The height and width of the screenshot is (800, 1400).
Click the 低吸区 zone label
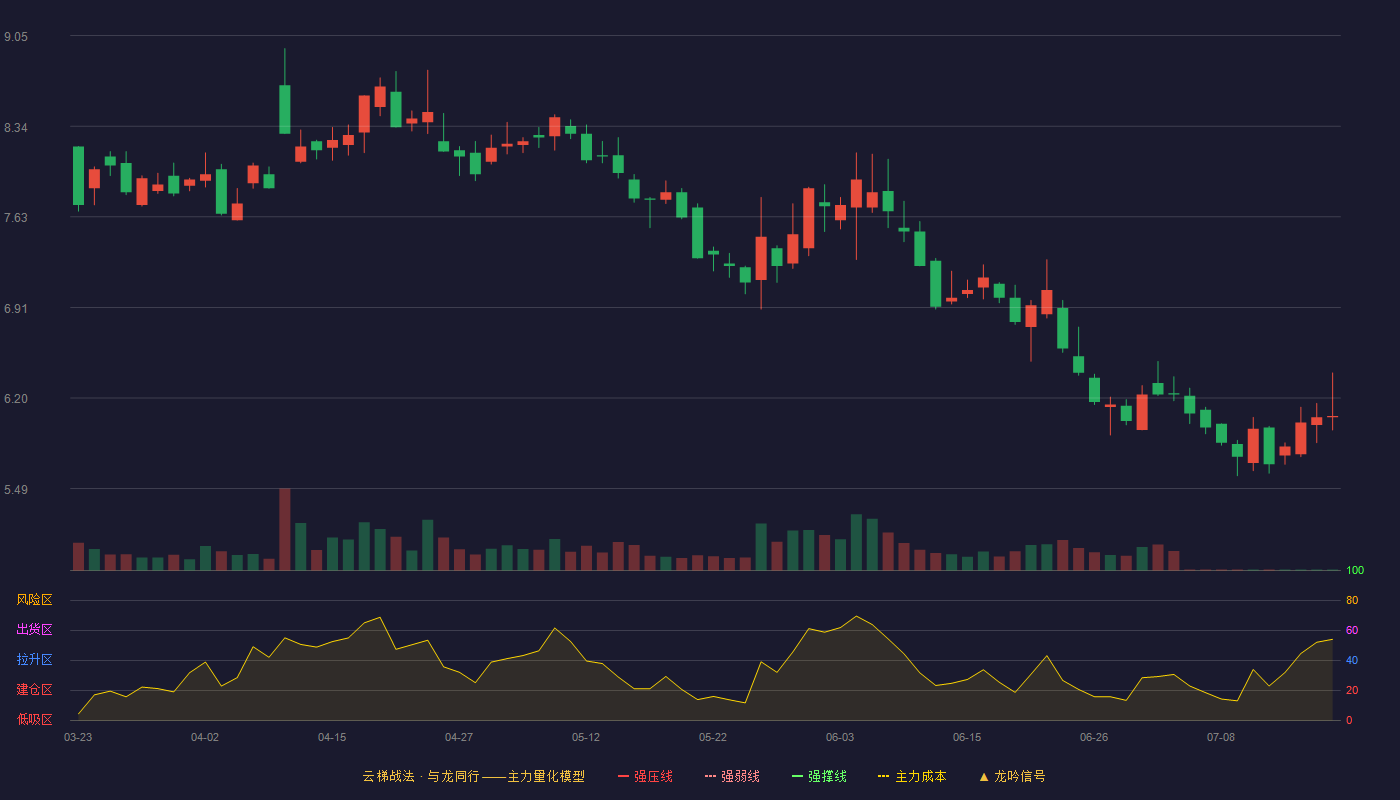pyautogui.click(x=34, y=719)
